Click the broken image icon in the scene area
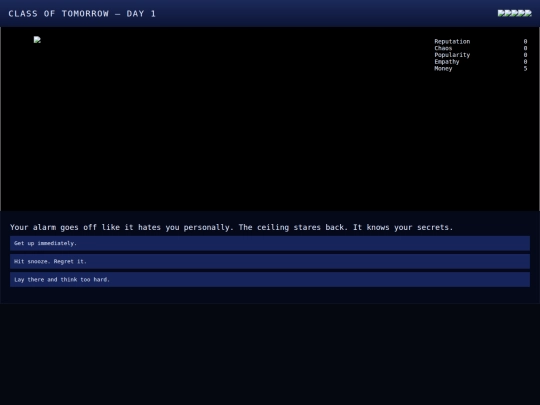Viewport: 540px width, 405px height. (37, 40)
